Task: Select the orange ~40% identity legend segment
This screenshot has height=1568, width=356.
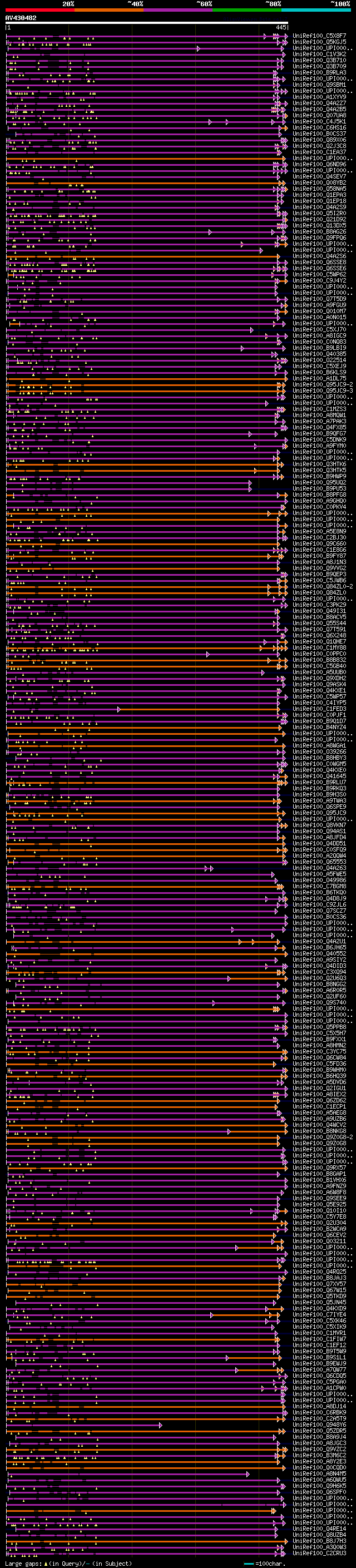Action: coord(109,10)
